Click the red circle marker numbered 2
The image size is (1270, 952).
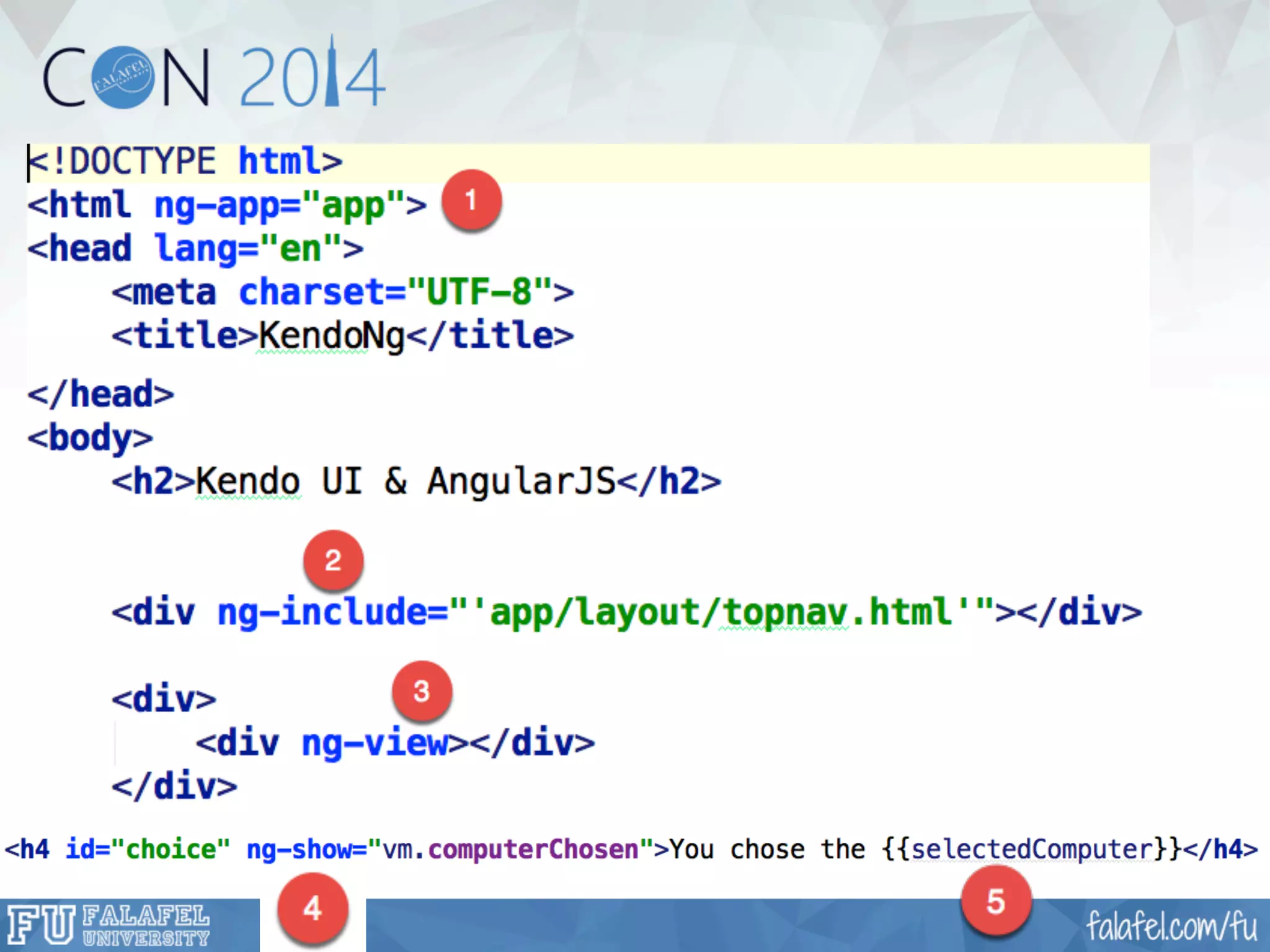[x=333, y=560]
